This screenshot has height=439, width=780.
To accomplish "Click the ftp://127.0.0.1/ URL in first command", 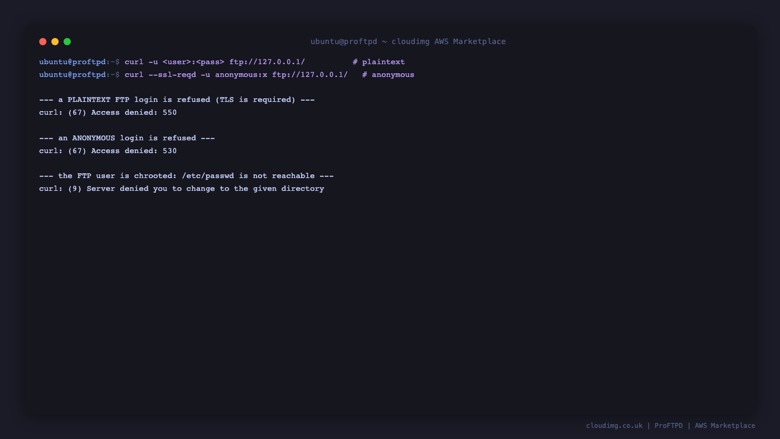I will (267, 62).
